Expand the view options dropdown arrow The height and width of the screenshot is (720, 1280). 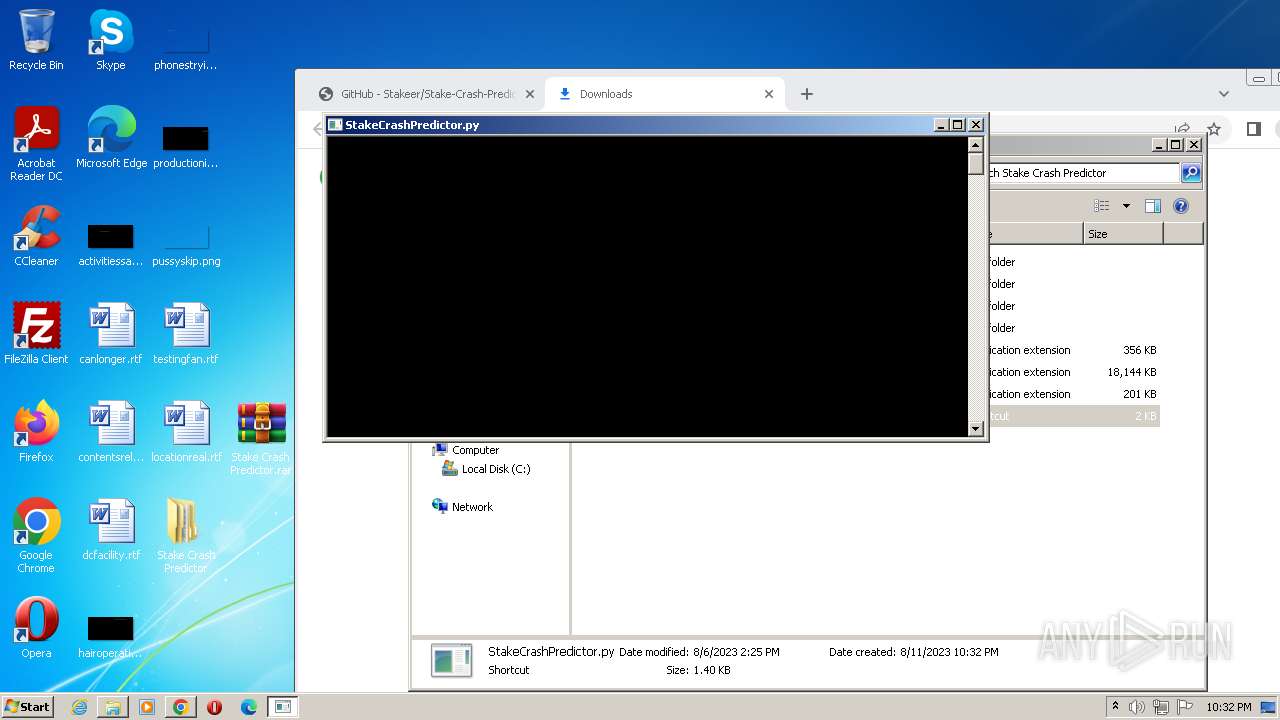[1126, 206]
